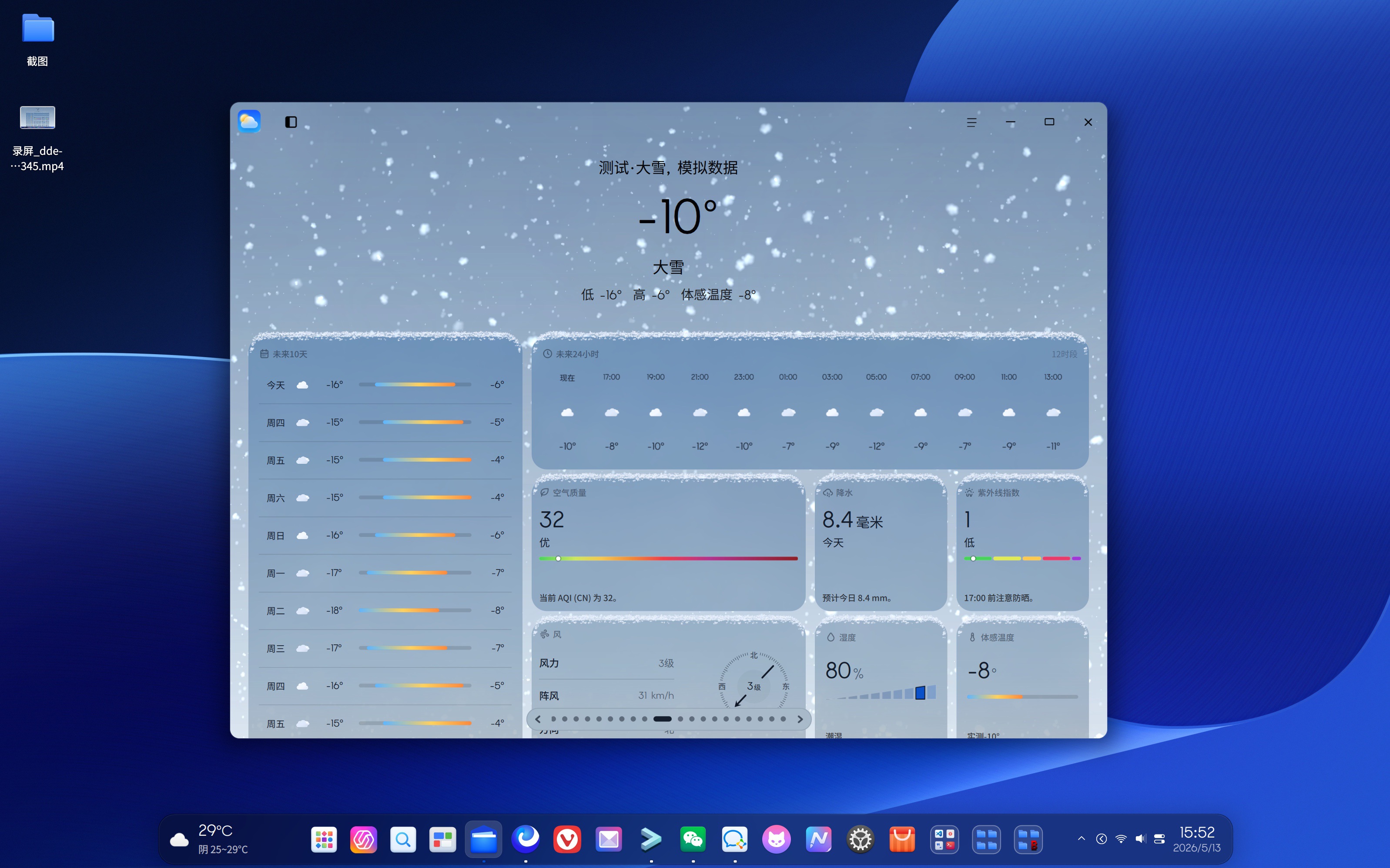Click the 未来24小时 clock icon
This screenshot has height=868, width=1390.
point(547,354)
